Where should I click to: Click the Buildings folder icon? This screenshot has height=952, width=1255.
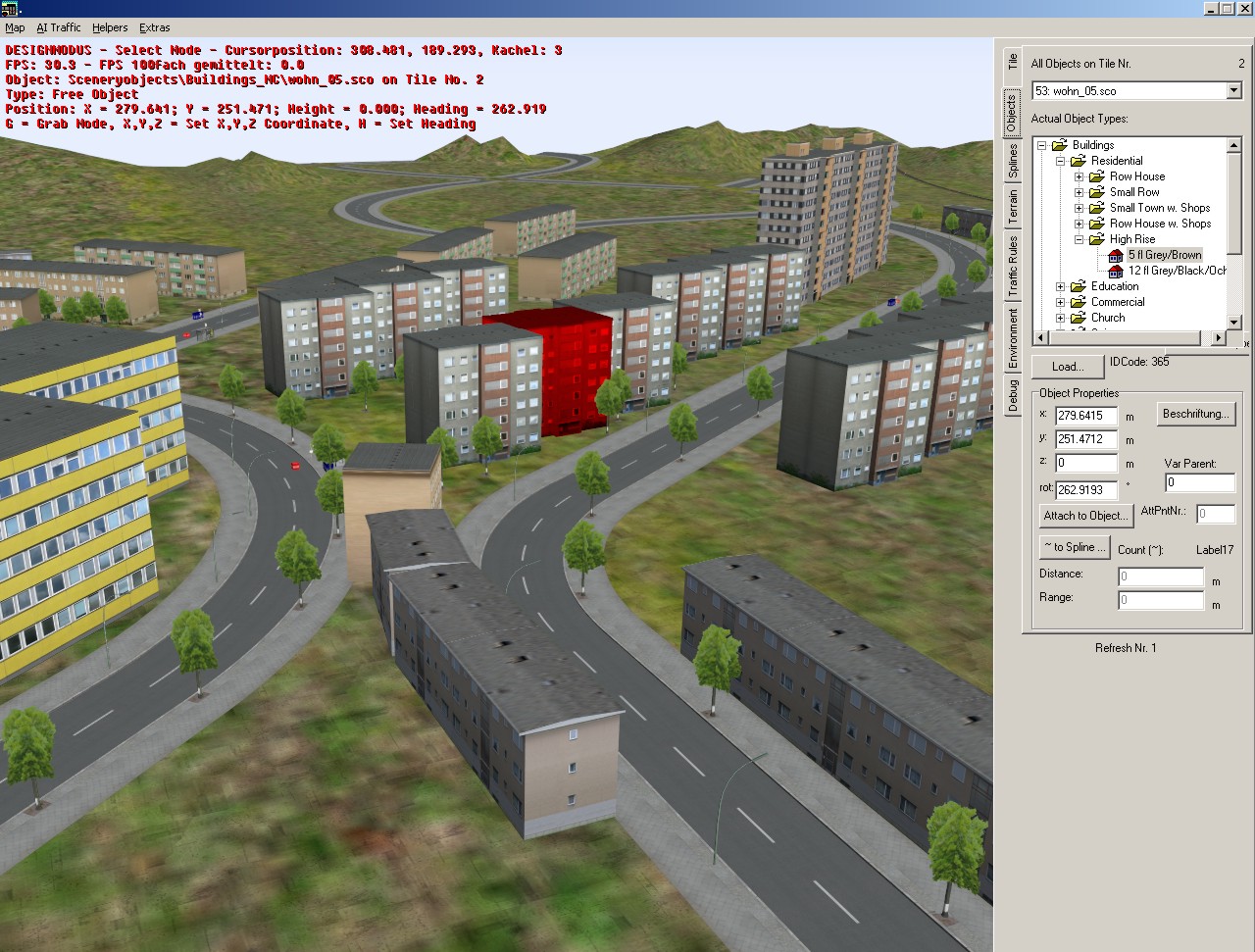tap(1059, 145)
